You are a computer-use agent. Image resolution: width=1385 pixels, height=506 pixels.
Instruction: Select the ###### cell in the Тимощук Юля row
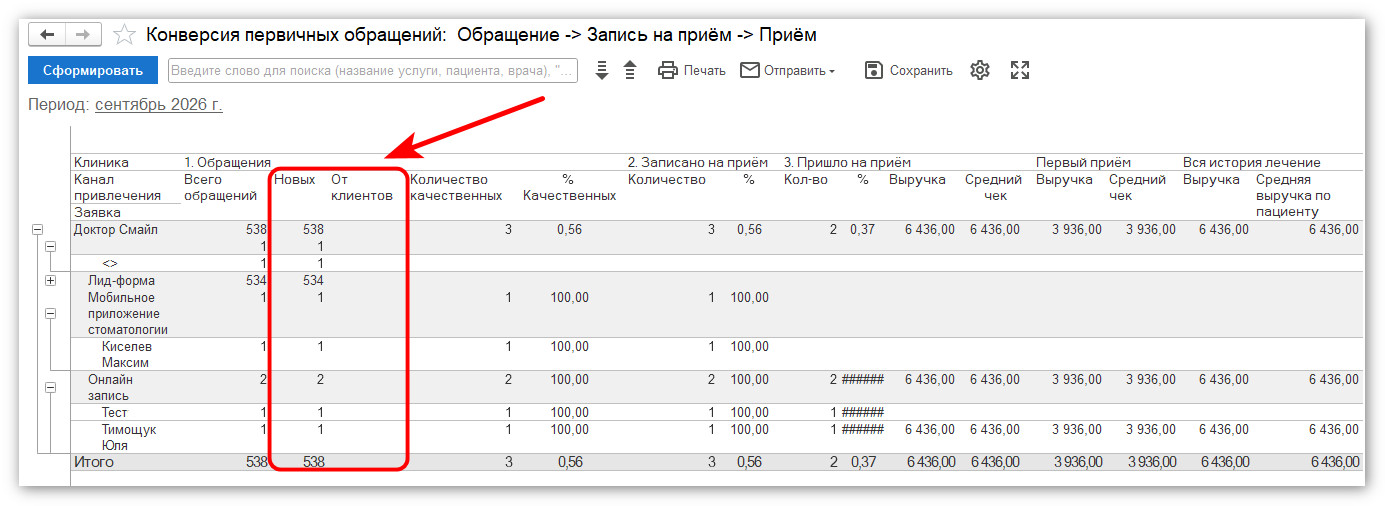[863, 429]
